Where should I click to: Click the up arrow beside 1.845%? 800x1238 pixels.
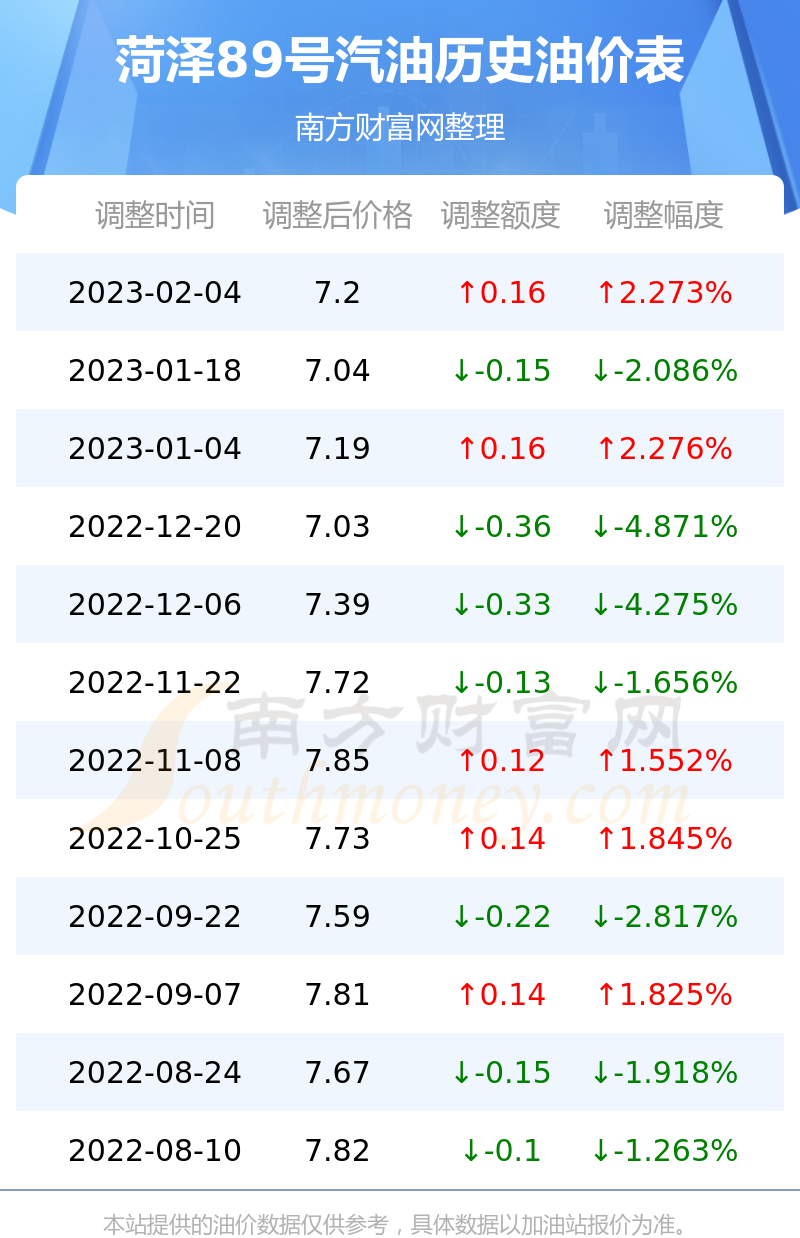pyautogui.click(x=605, y=839)
